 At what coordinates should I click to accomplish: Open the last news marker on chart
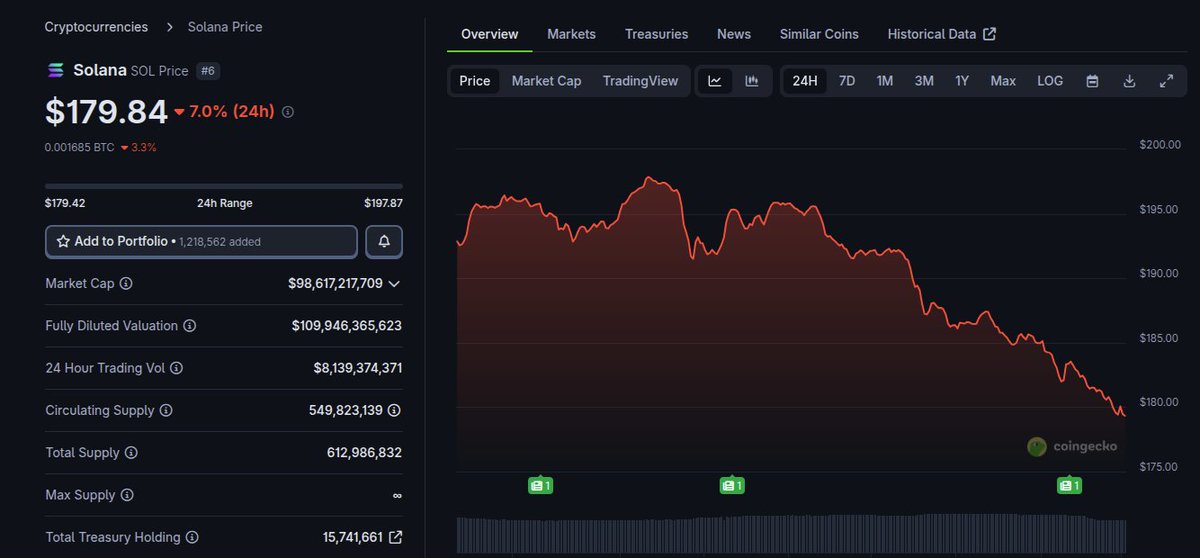click(x=1070, y=485)
